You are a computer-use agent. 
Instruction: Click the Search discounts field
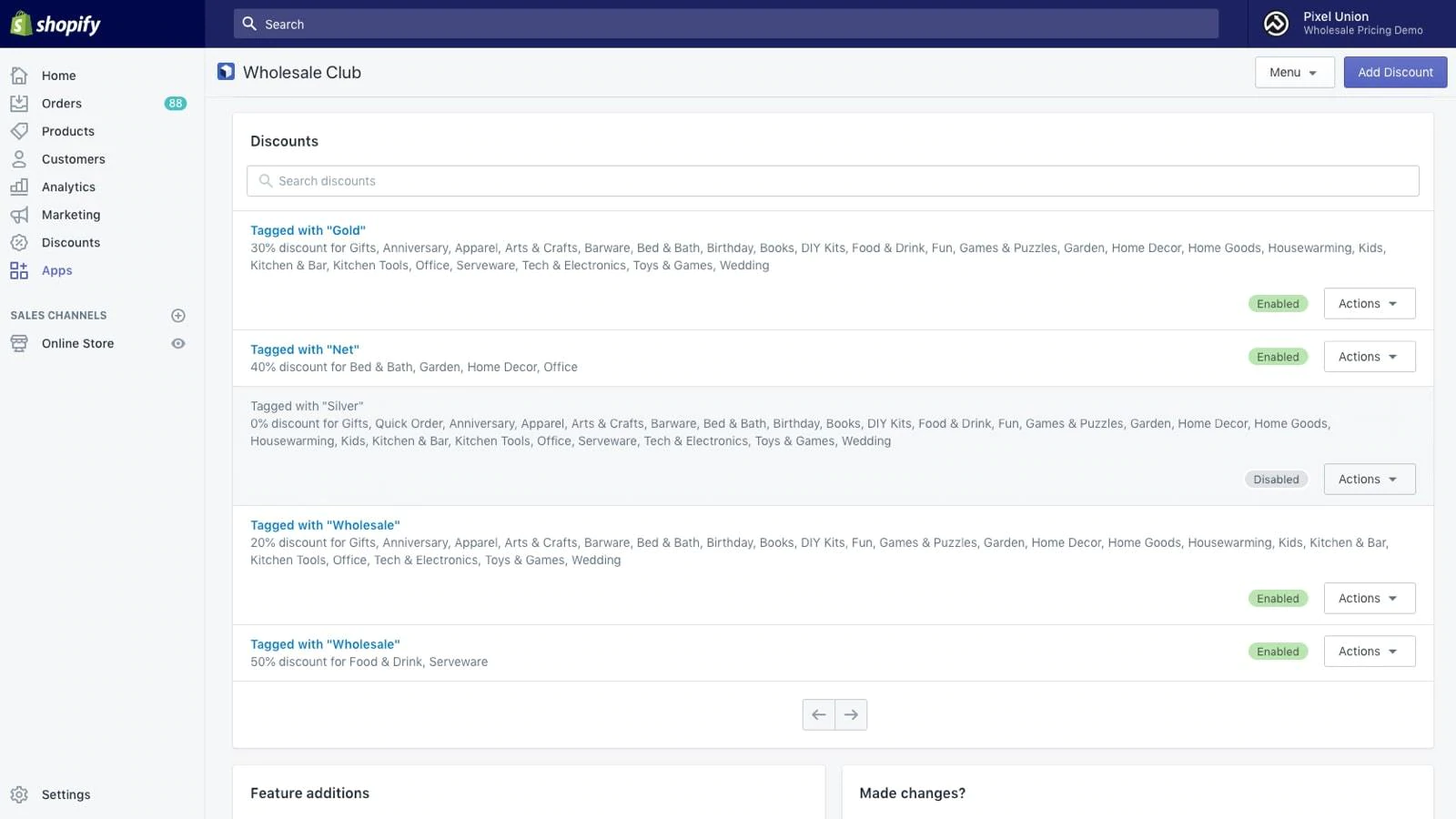coord(833,181)
